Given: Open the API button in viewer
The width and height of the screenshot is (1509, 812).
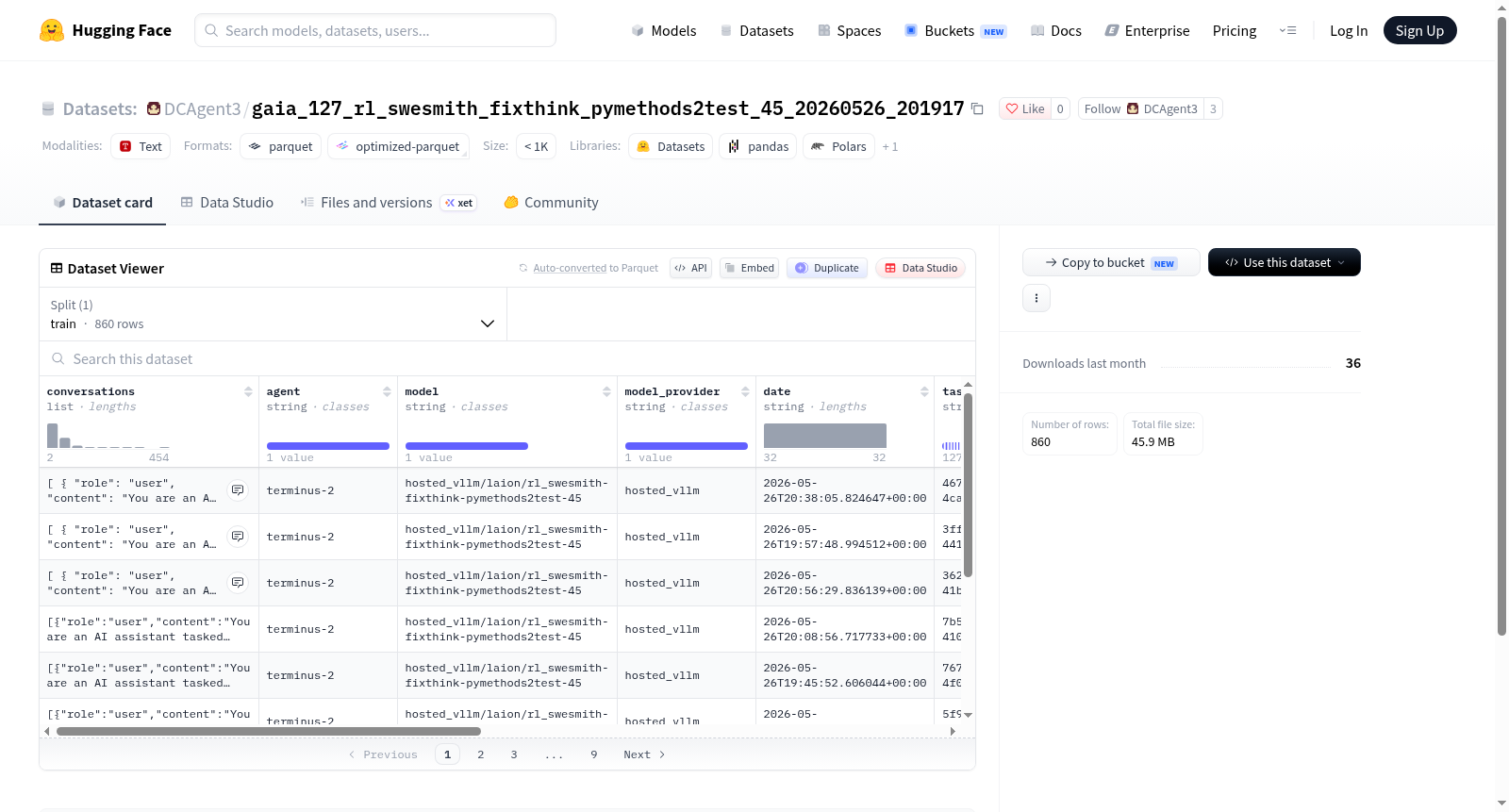Looking at the screenshot, I should (690, 268).
